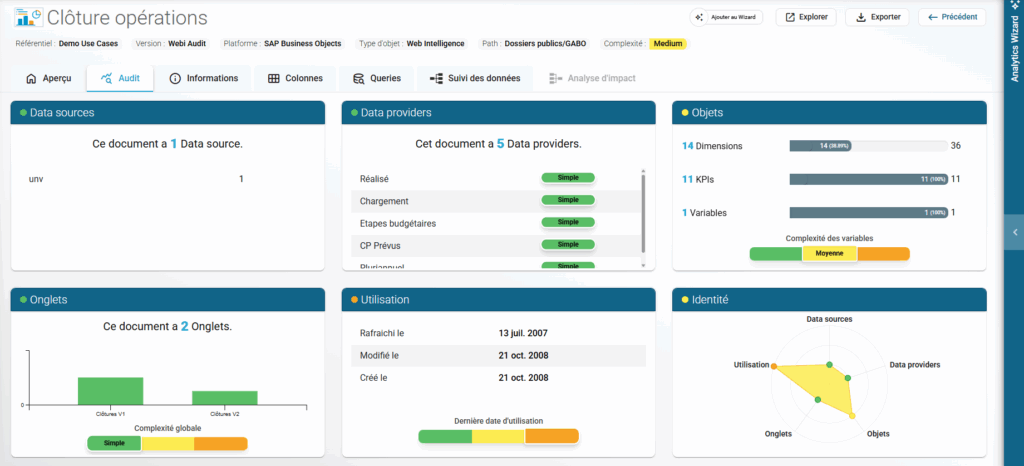
Task: Click the 'Webi Audit' version value
Action: [x=189, y=44]
